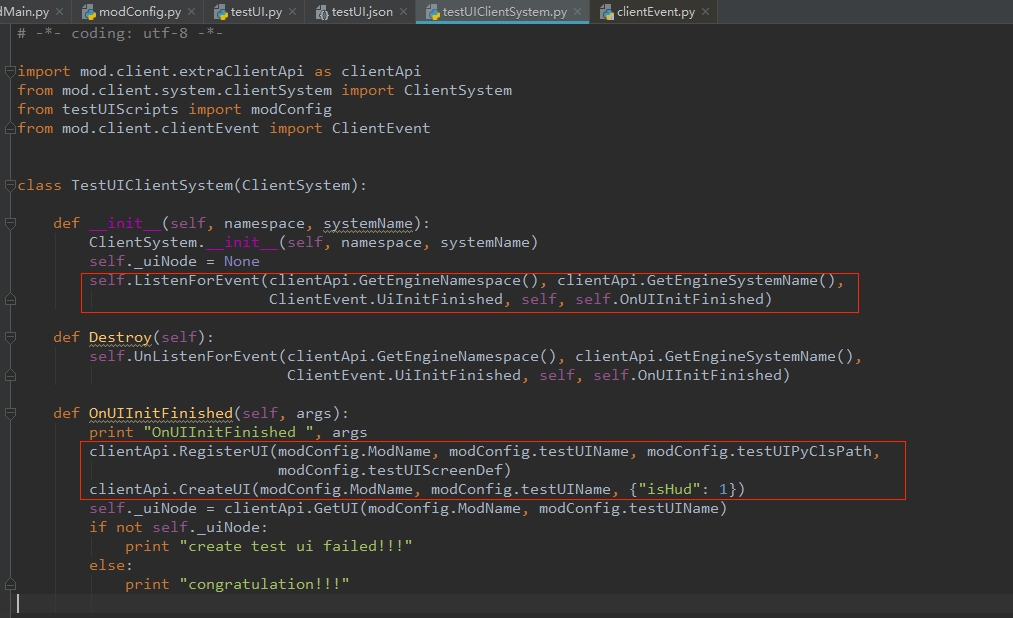Viewport: 1013px width, 618px height.
Task: Click 'modConfig.testUIScreenDef' argument
Action: click(390, 470)
